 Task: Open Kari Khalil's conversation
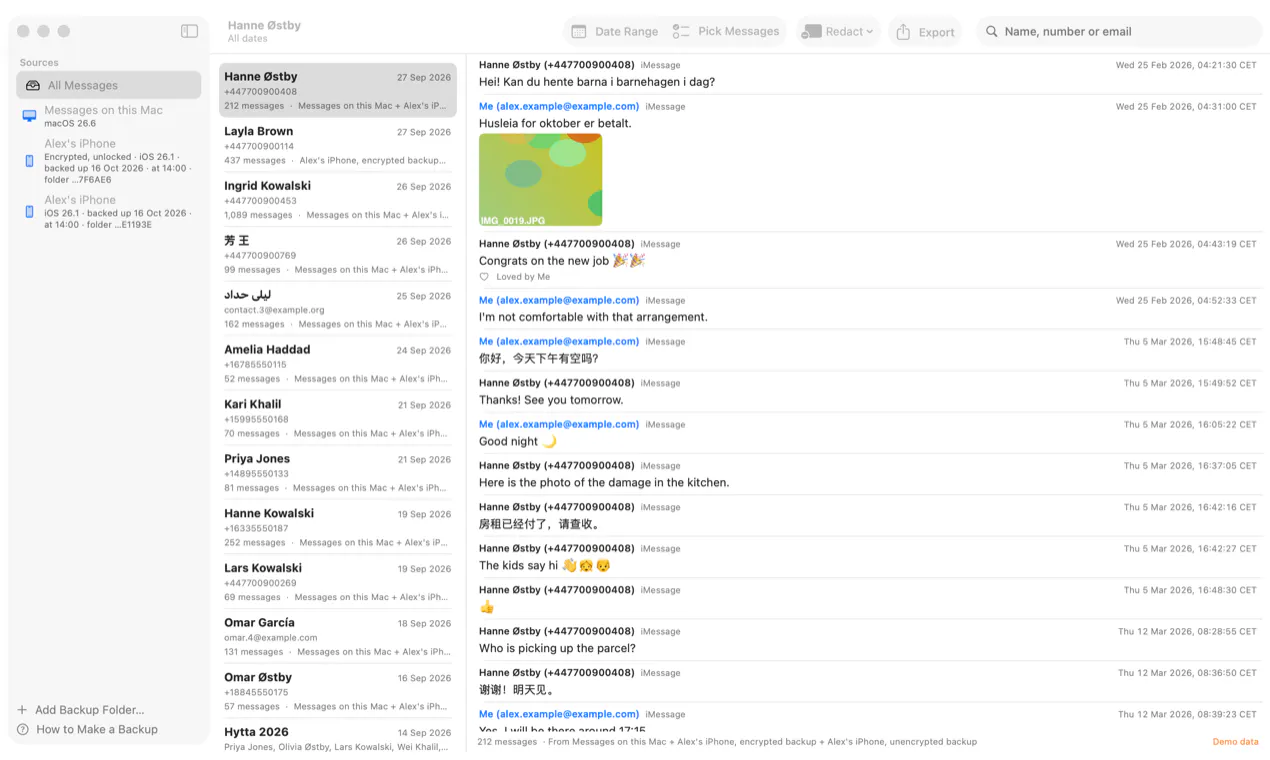338,419
